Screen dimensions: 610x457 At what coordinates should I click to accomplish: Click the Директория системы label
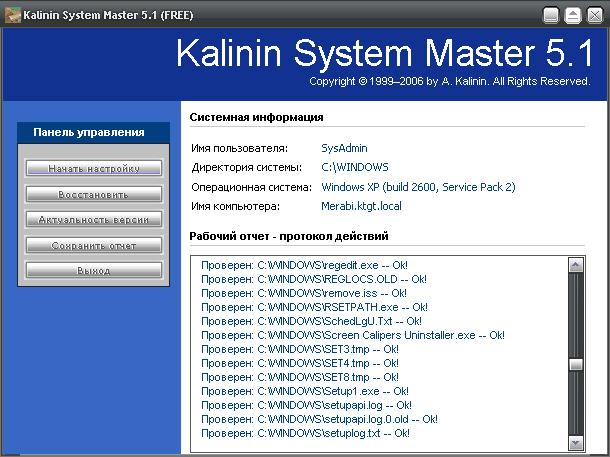[247, 168]
